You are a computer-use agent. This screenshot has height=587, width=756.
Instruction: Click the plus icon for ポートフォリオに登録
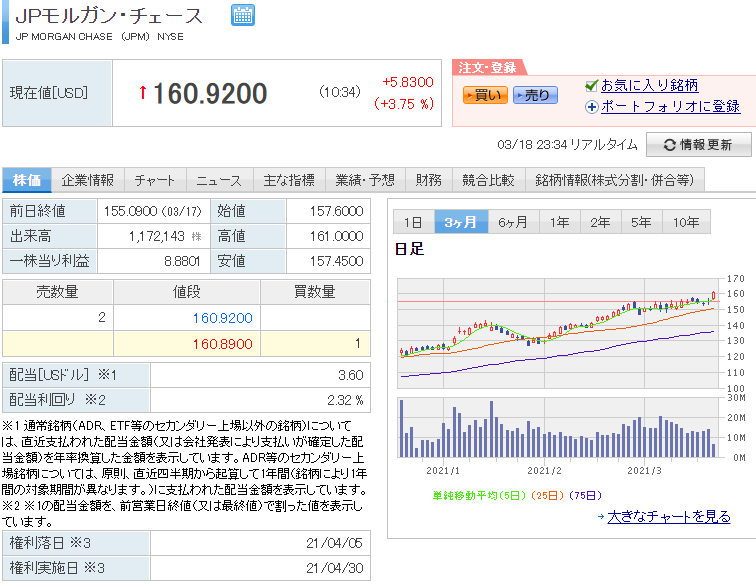[x=592, y=107]
